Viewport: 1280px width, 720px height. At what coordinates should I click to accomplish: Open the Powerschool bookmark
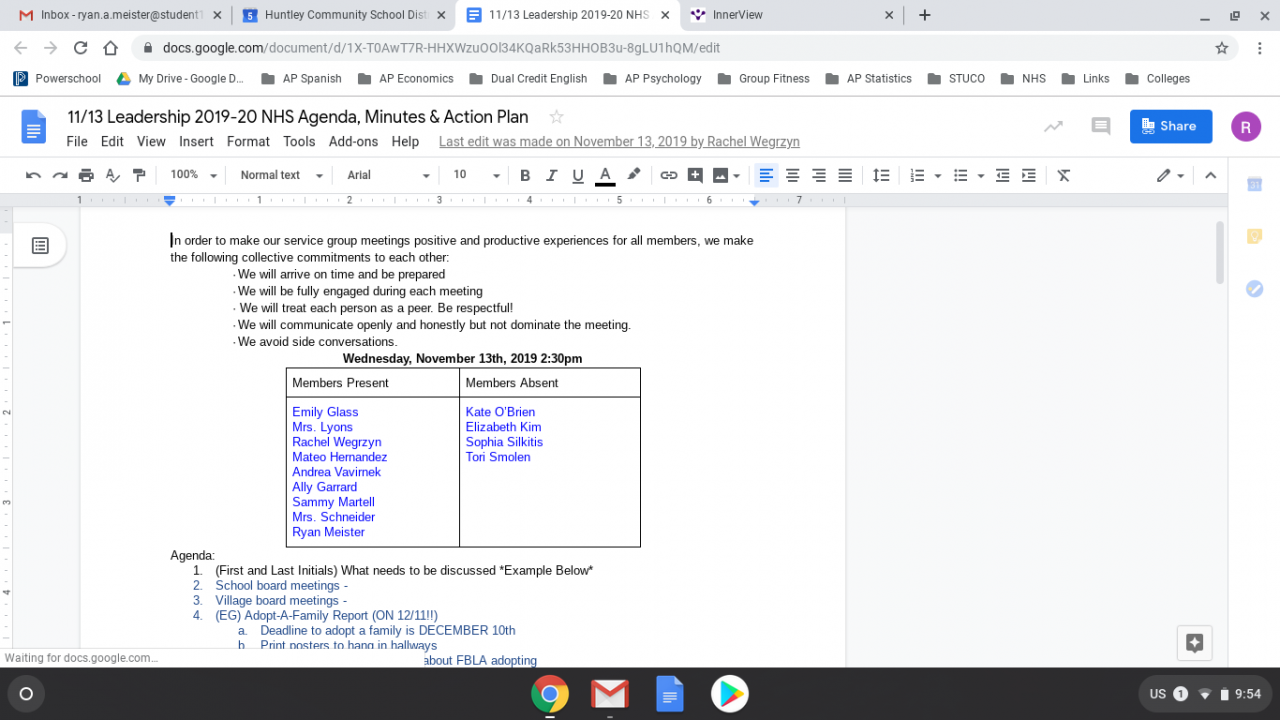point(58,79)
